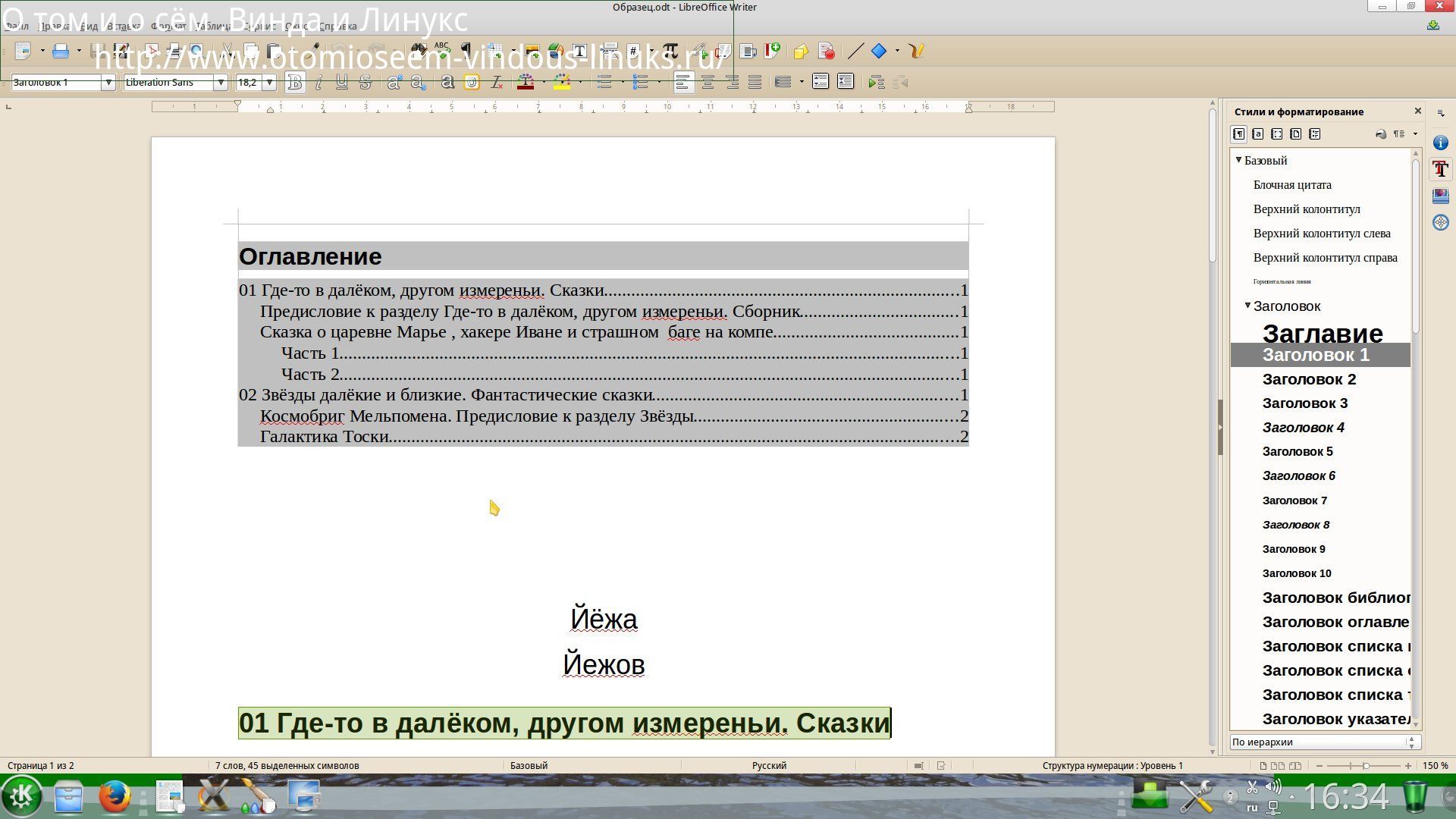Toggle center alignment
Image resolution: width=1456 pixels, height=819 pixels.
(x=708, y=82)
